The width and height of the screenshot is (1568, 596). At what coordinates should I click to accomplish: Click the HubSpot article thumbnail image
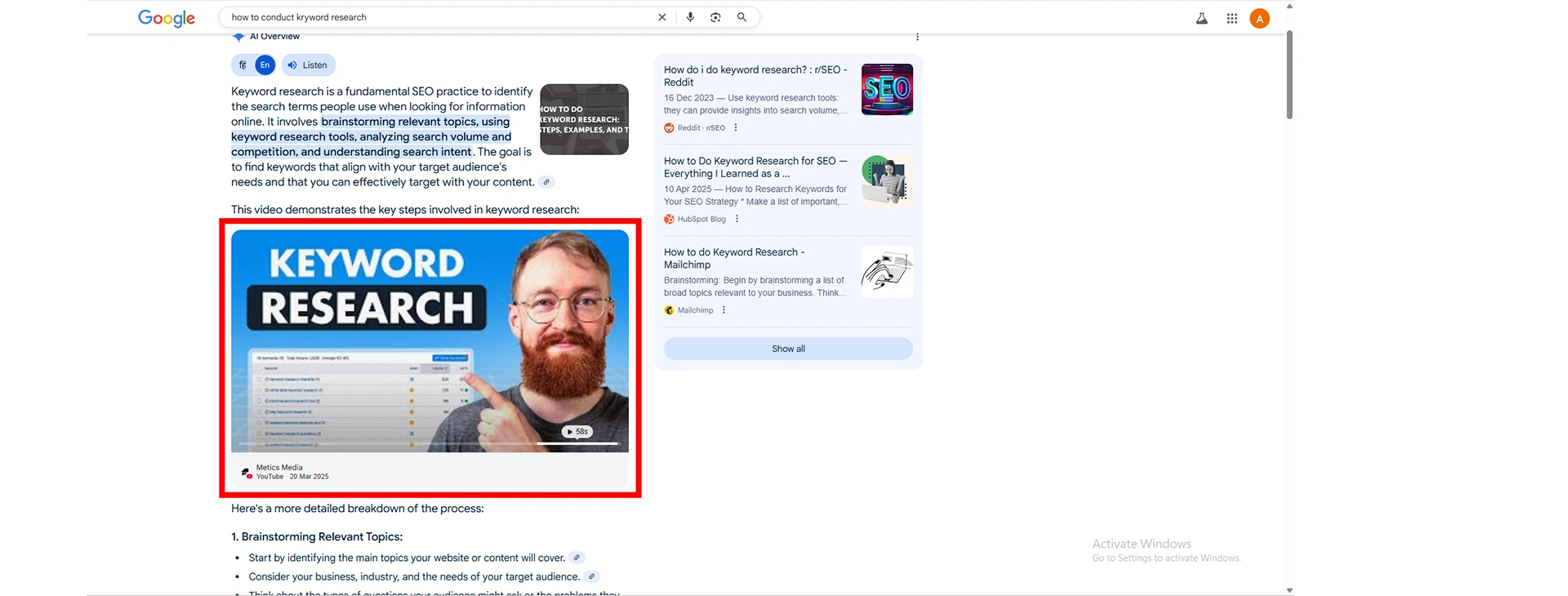tap(887, 181)
